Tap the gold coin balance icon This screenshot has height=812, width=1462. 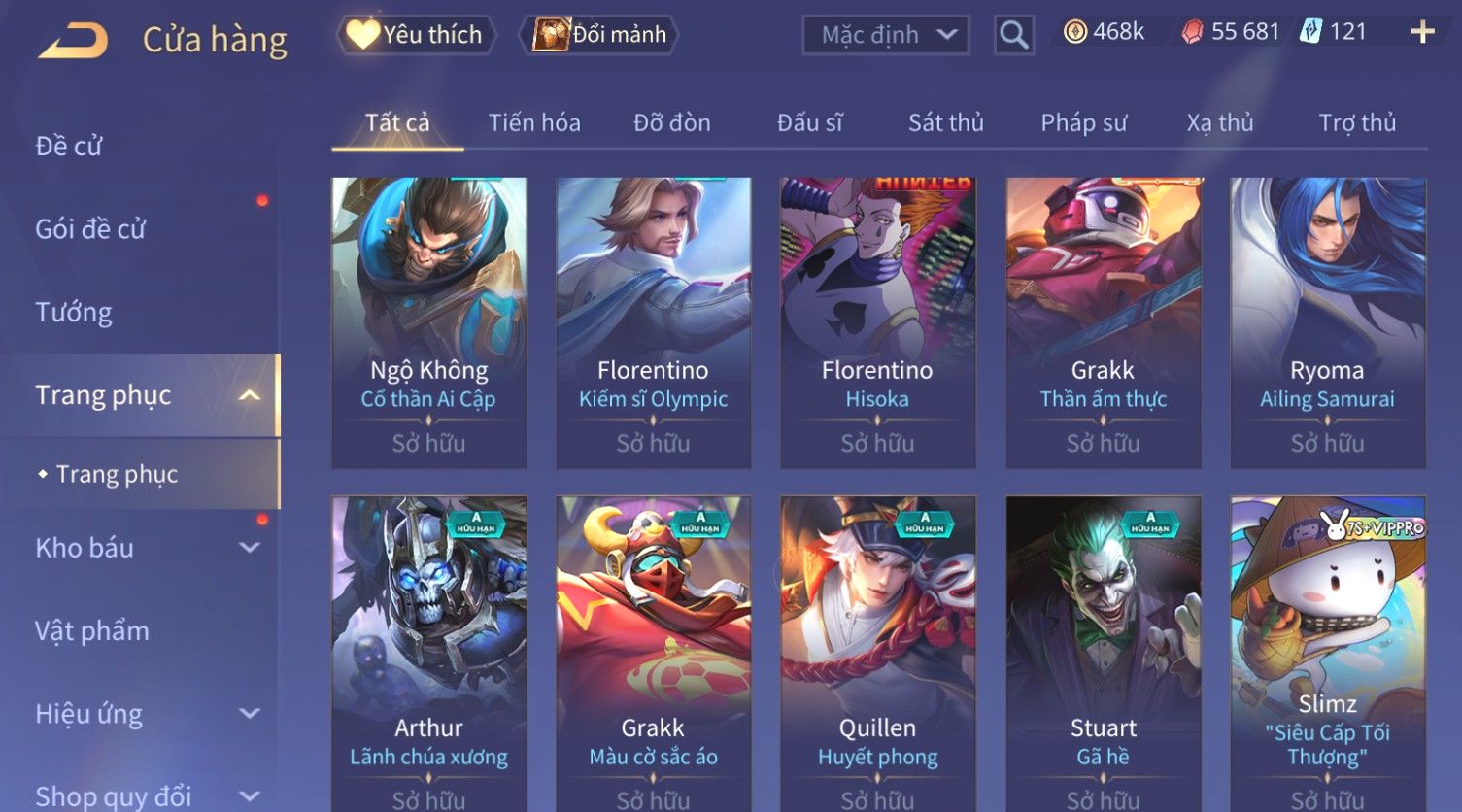(x=1074, y=32)
